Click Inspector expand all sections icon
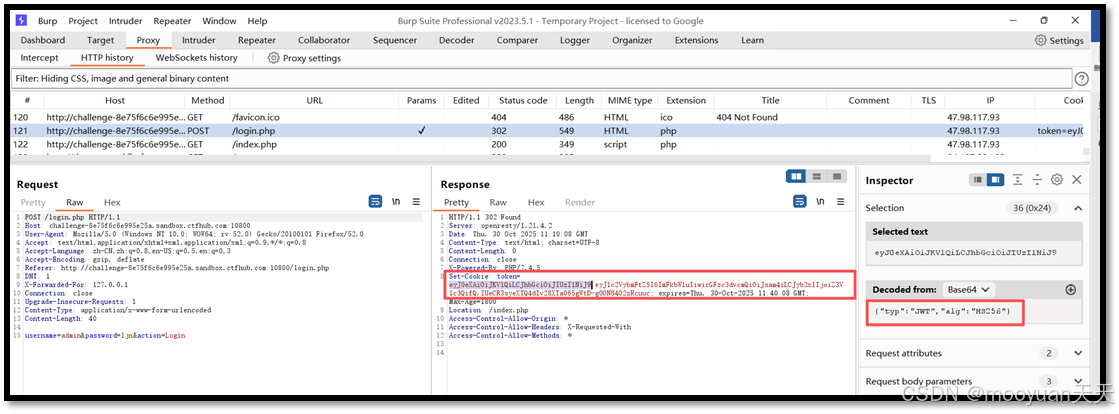Viewport: 1119px width, 414px height. tap(1018, 181)
